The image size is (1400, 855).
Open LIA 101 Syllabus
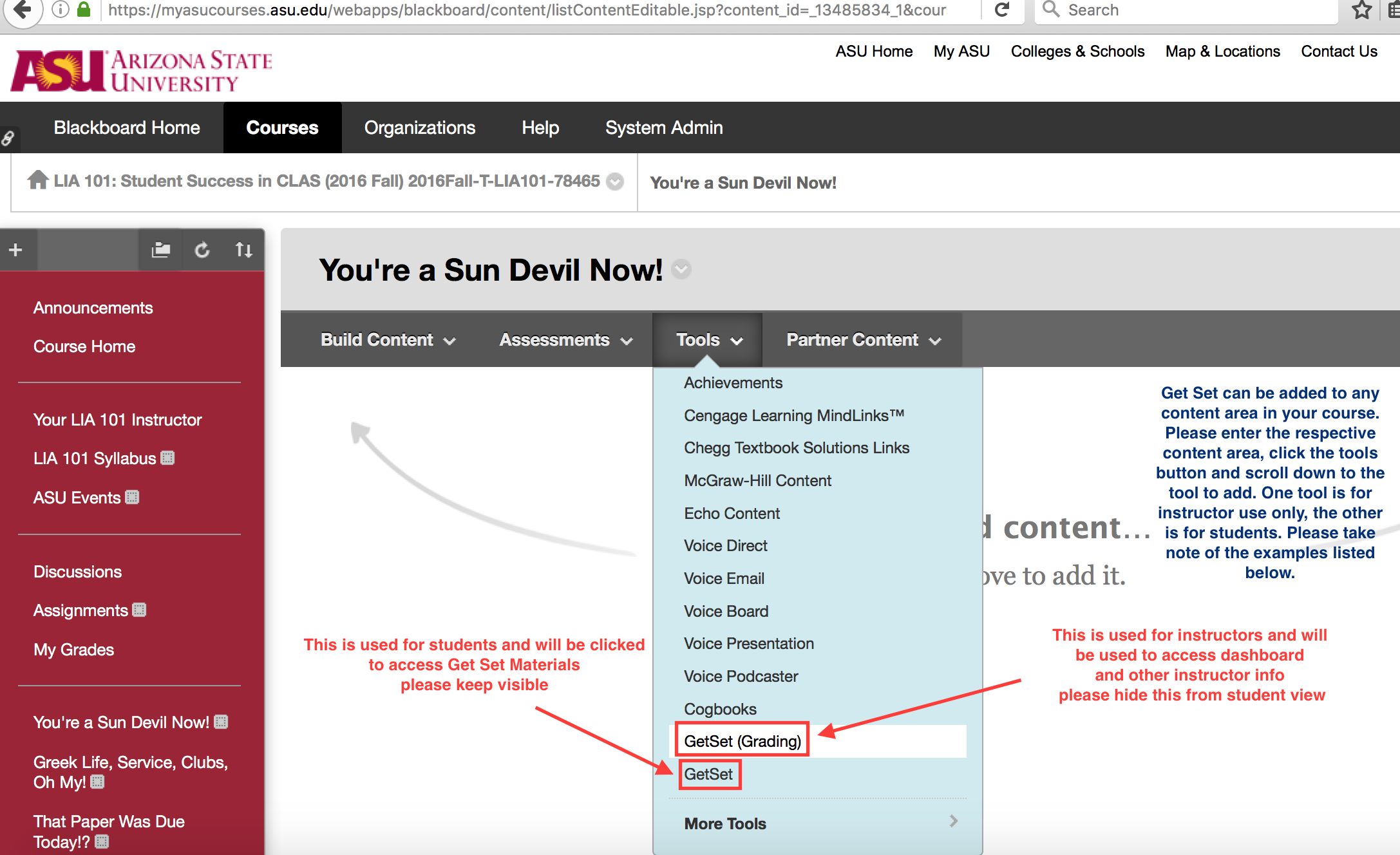(x=95, y=458)
